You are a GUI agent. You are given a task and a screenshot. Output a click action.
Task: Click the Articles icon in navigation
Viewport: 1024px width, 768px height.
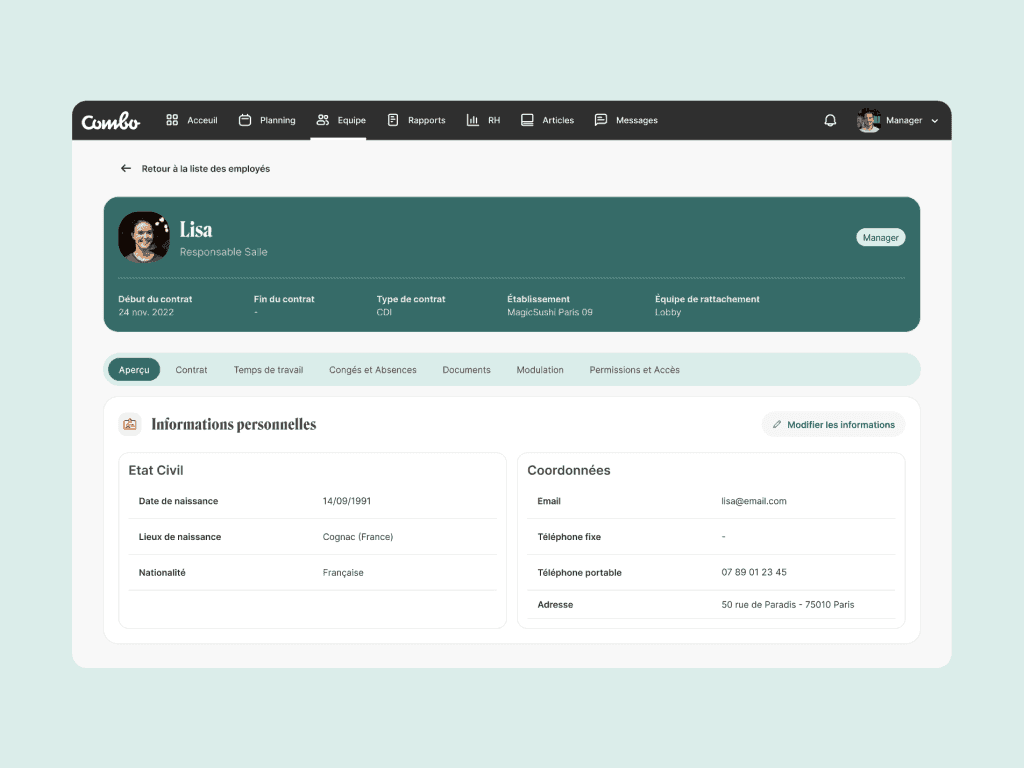[x=524, y=119]
